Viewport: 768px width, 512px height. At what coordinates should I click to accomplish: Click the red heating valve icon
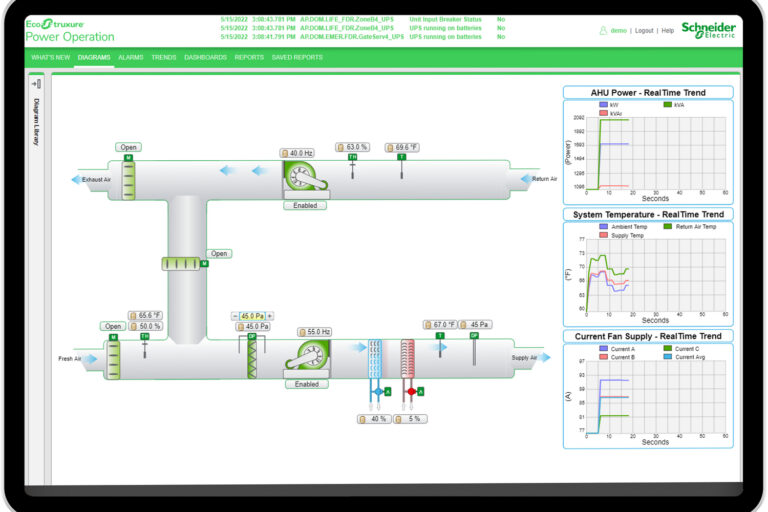[x=411, y=391]
